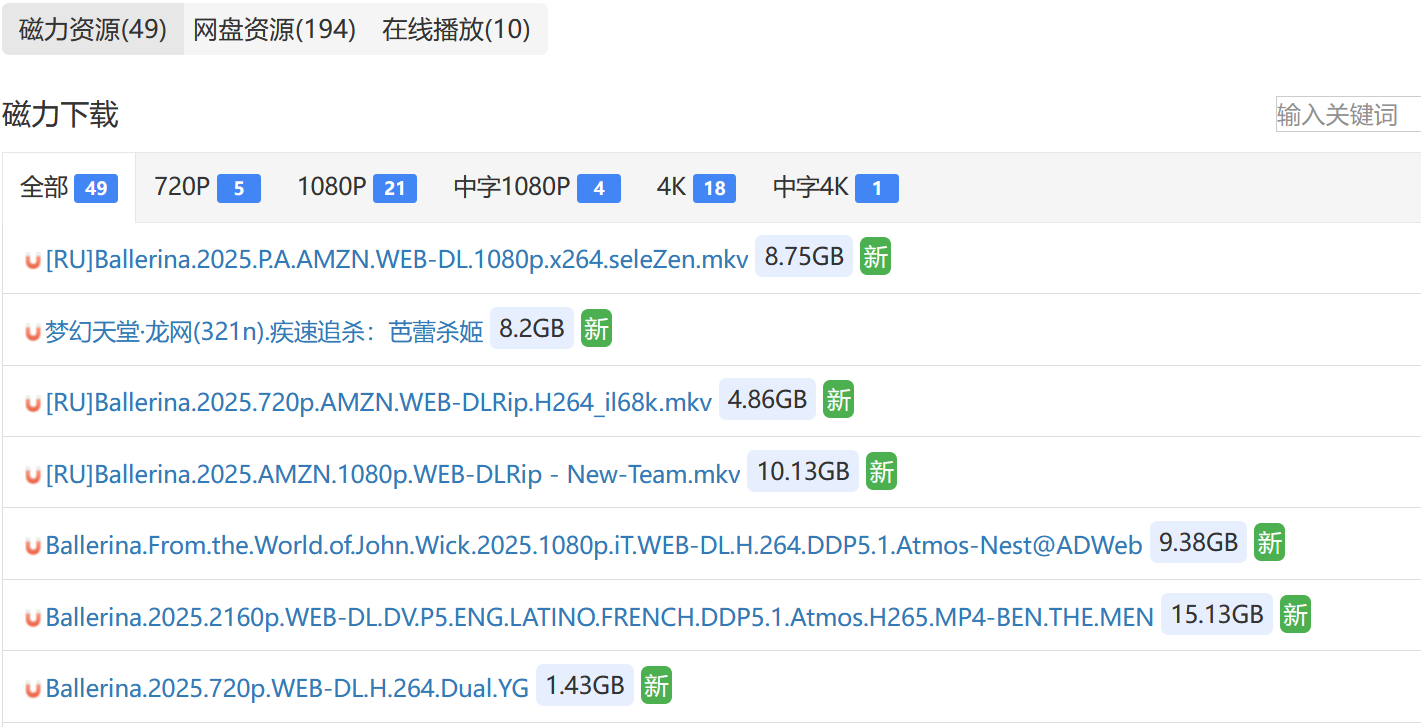The image size is (1421, 727).
Task: Click the 8.75GB size label
Action: [x=804, y=257]
